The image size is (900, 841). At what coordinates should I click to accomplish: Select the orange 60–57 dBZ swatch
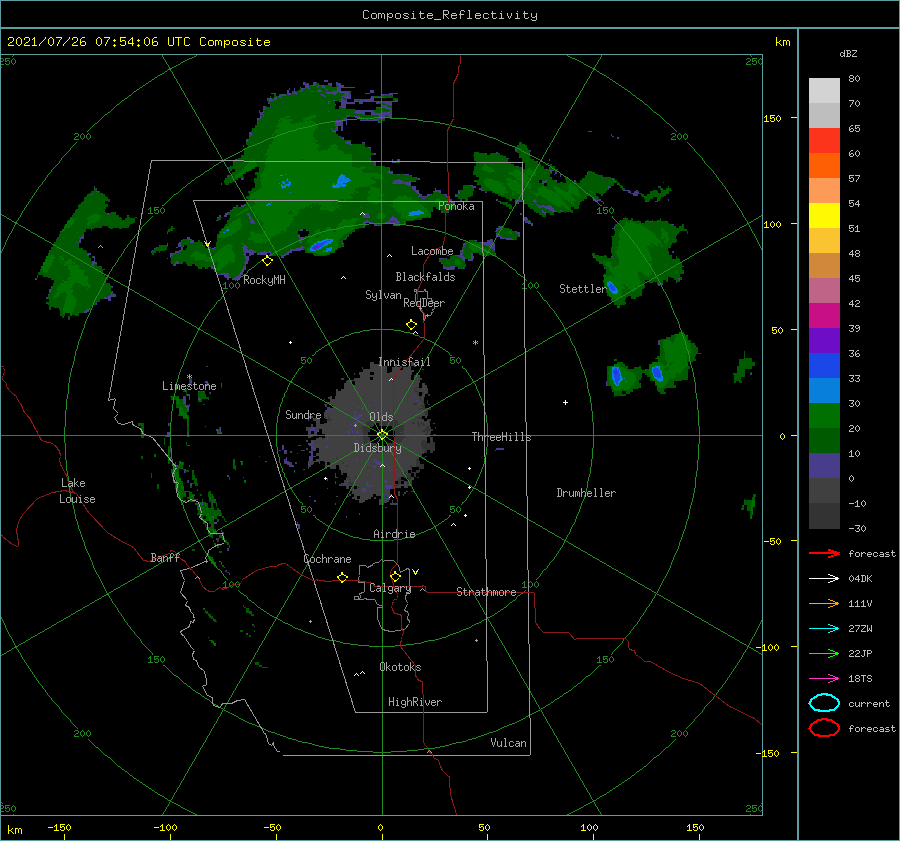[x=824, y=165]
